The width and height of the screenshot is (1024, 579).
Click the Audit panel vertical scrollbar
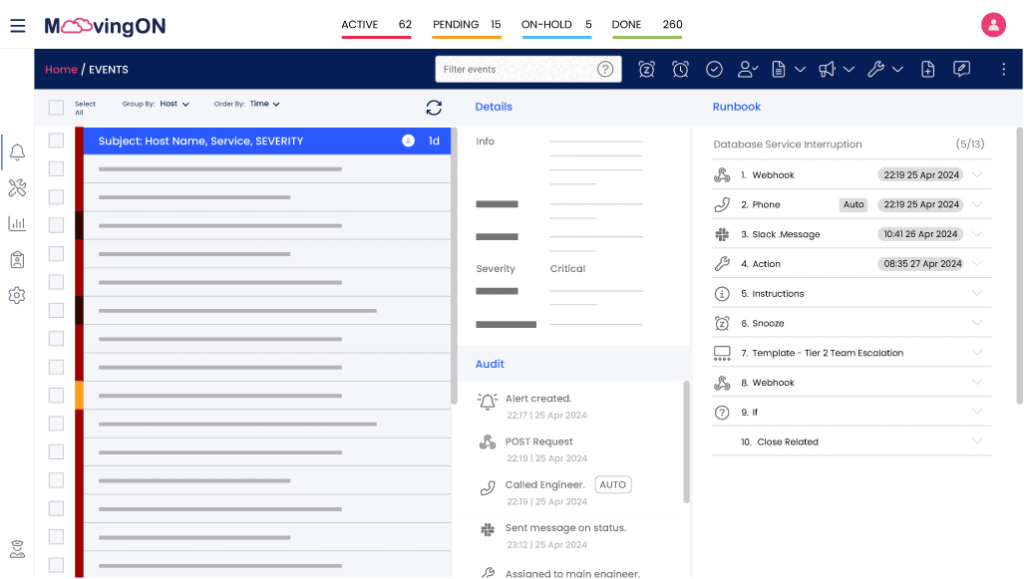click(x=686, y=442)
